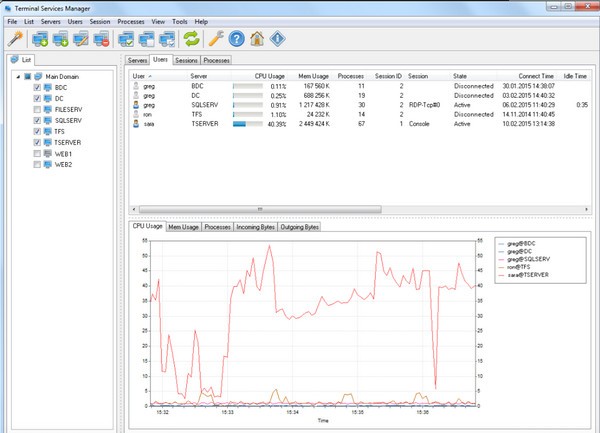Image resolution: width=600 pixels, height=433 pixels.
Task: Check the FILESERV server checkbox
Action: click(x=37, y=109)
